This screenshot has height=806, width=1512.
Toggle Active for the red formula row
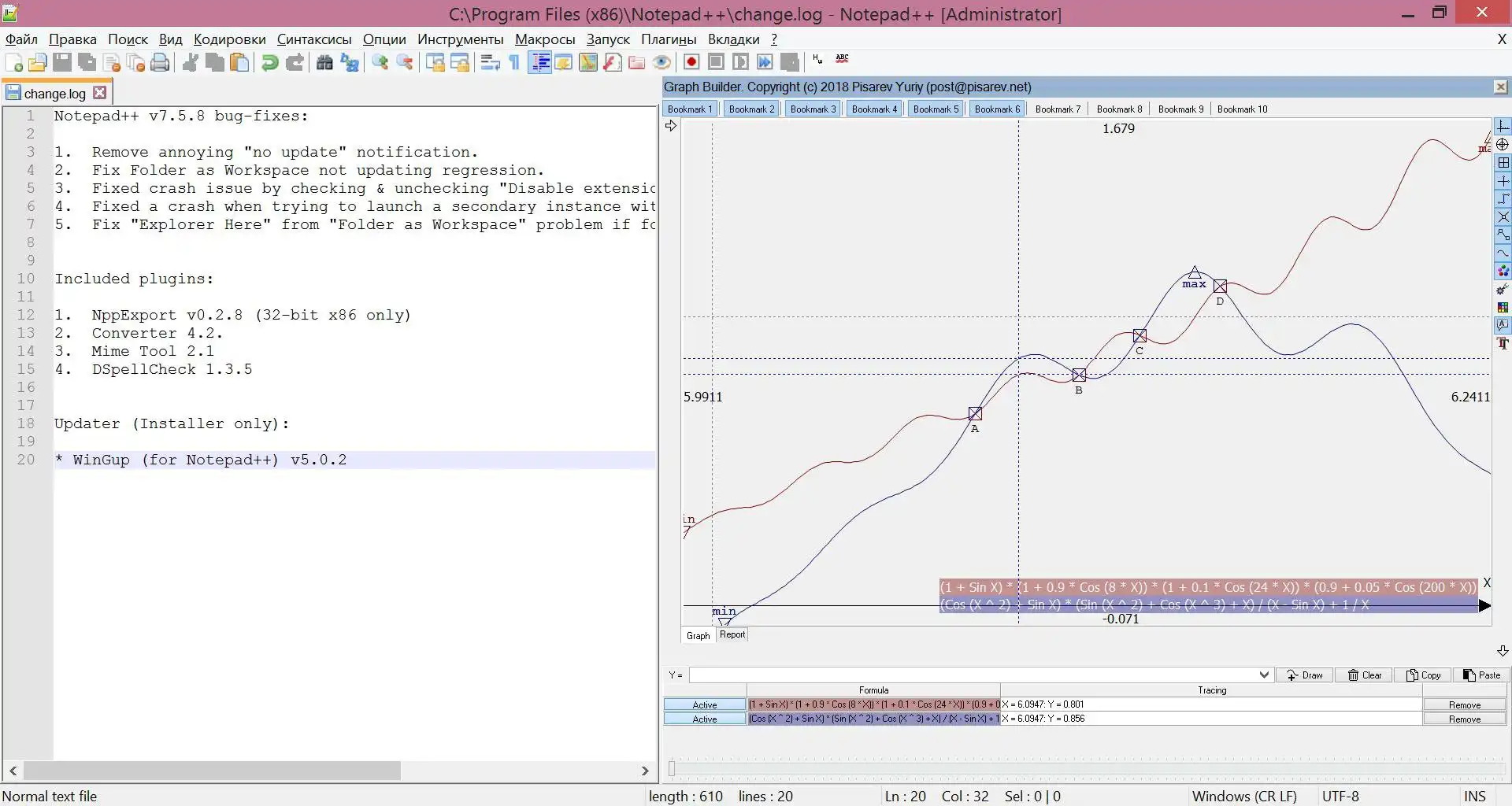point(705,704)
